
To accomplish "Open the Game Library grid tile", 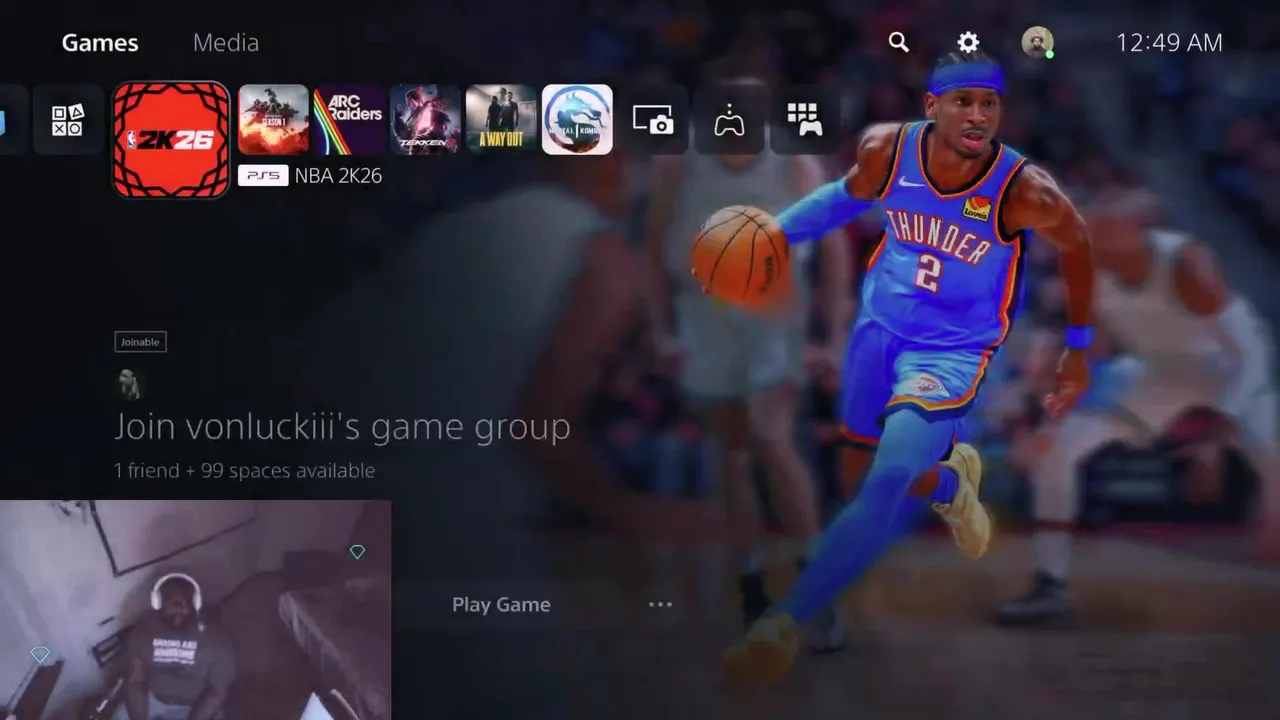I will pyautogui.click(x=805, y=120).
